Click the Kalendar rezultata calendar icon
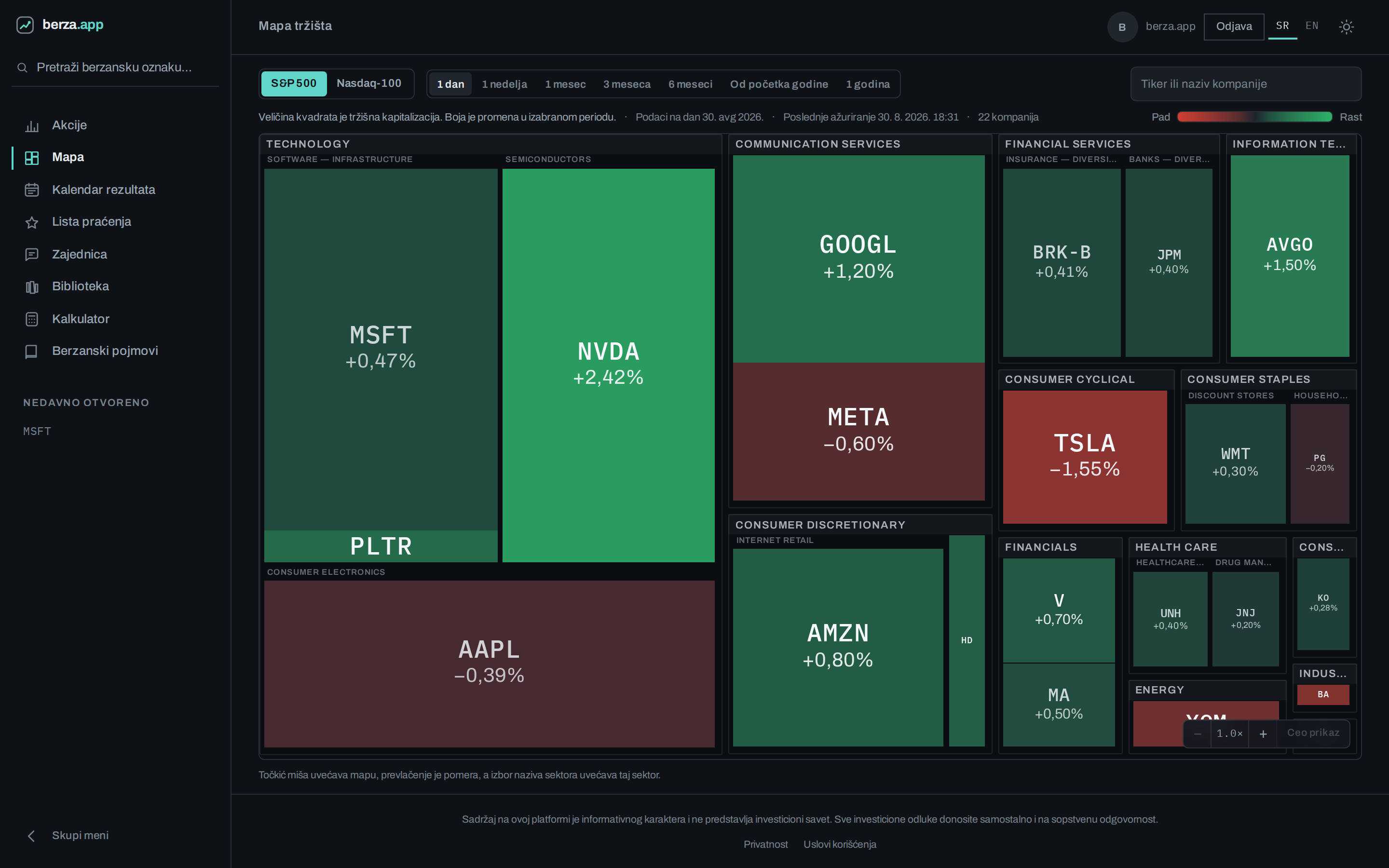This screenshot has width=1389, height=868. pyautogui.click(x=32, y=190)
